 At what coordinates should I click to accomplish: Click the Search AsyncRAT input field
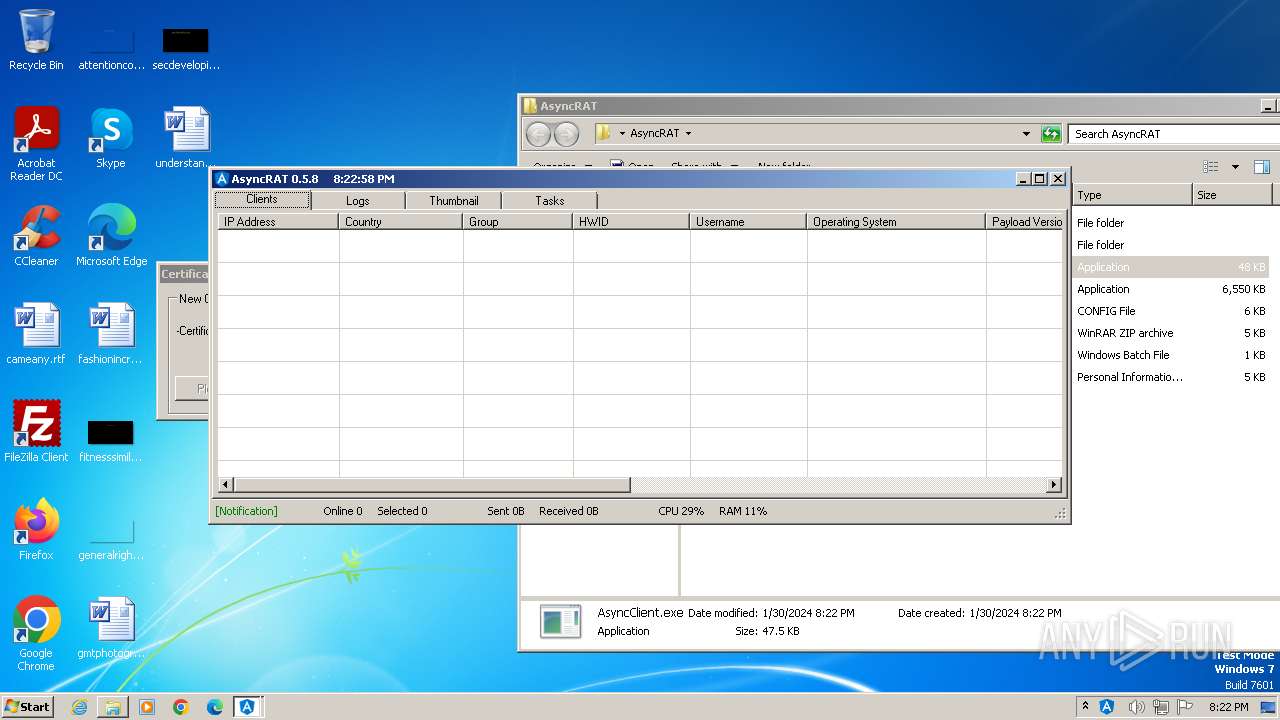1172,134
